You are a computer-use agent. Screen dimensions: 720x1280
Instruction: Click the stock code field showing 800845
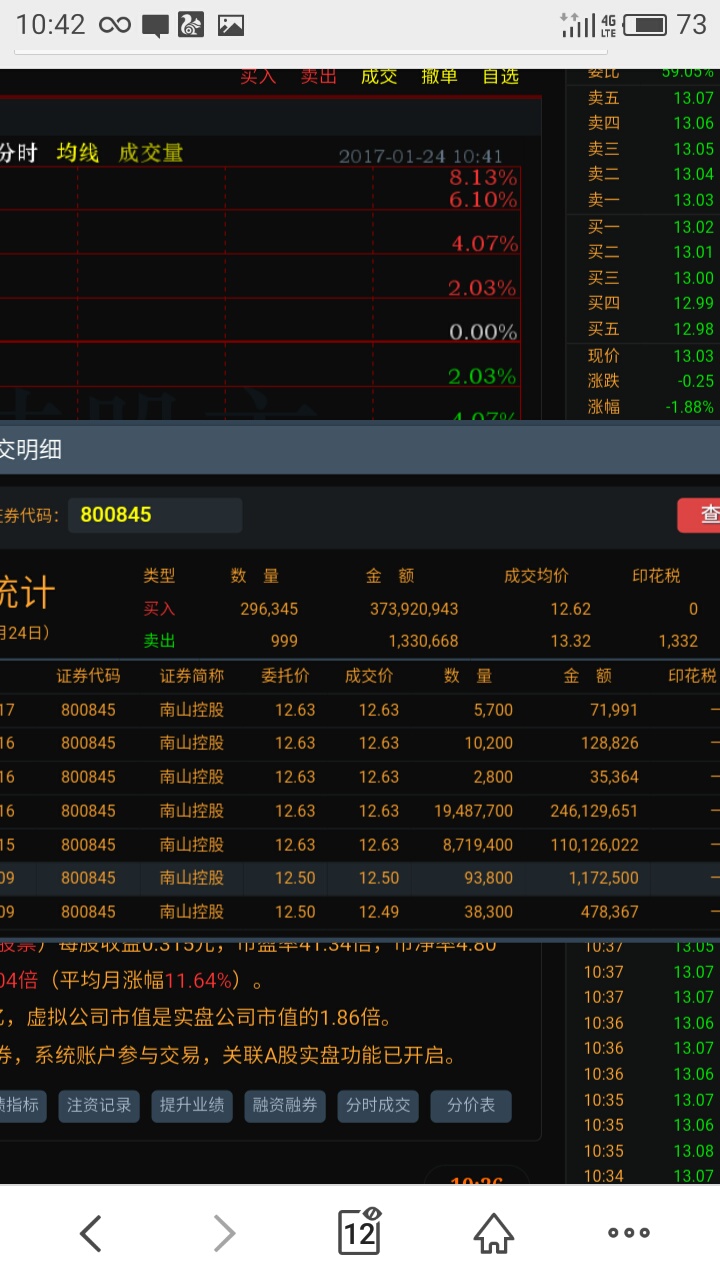click(155, 515)
